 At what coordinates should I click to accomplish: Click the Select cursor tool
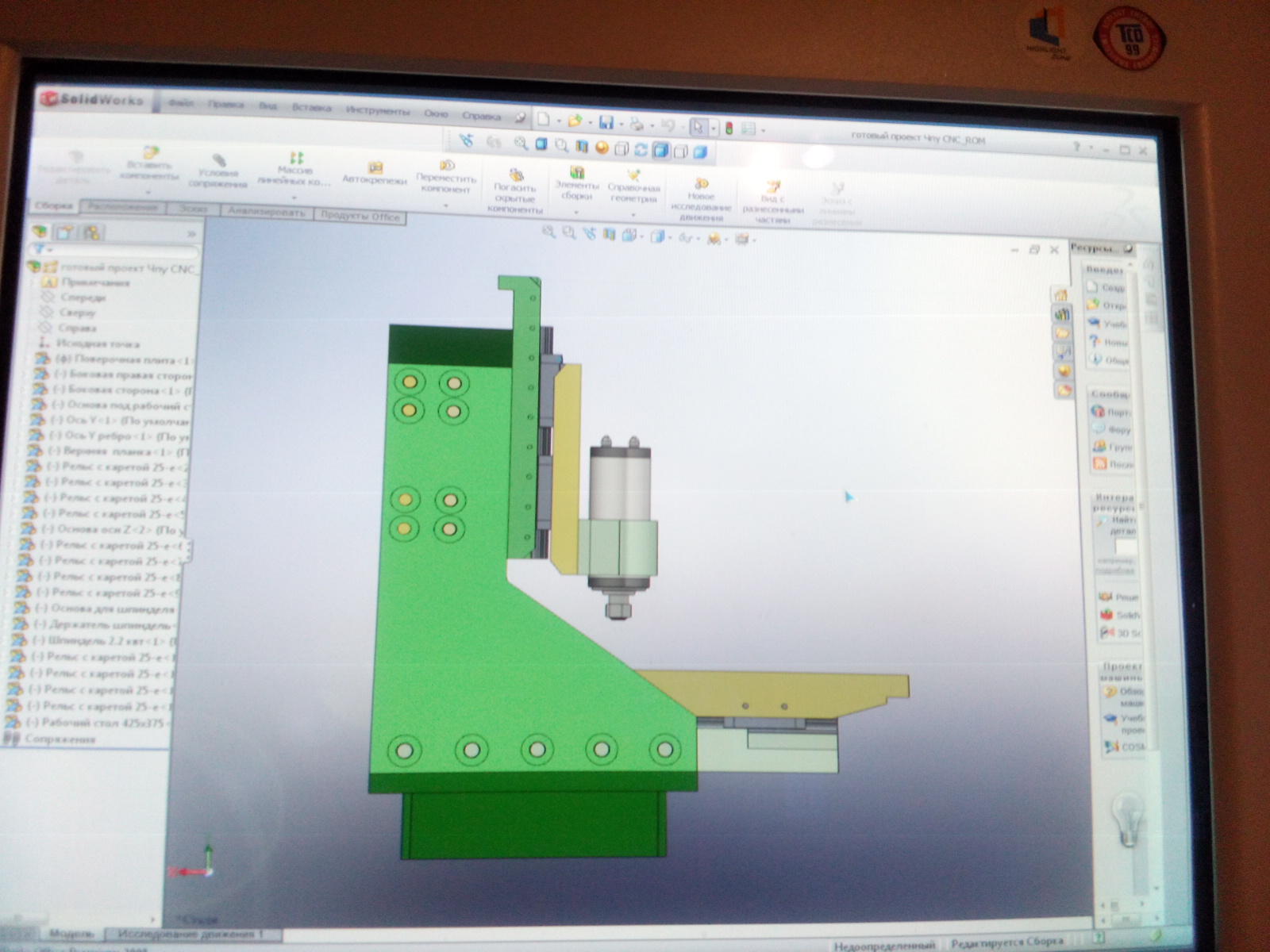tap(698, 127)
